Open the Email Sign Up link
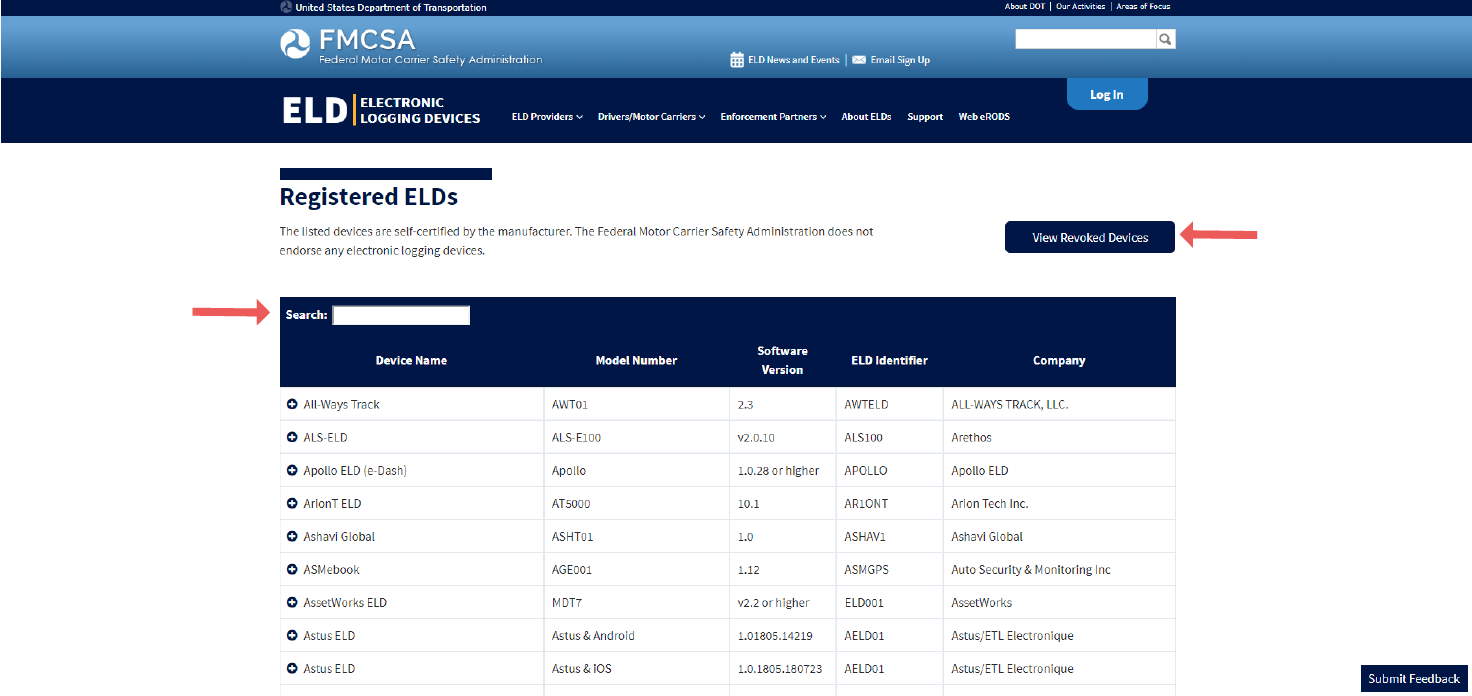The image size is (1472, 696). (900, 60)
